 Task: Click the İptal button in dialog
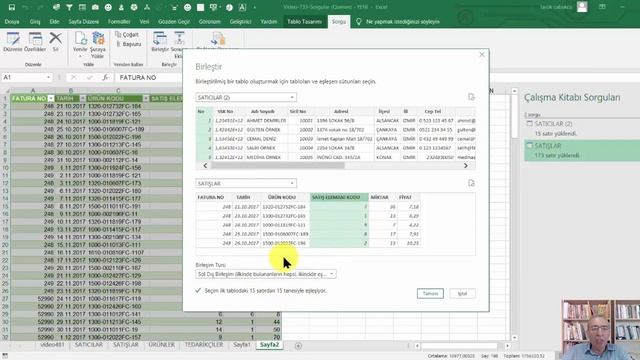coord(462,293)
